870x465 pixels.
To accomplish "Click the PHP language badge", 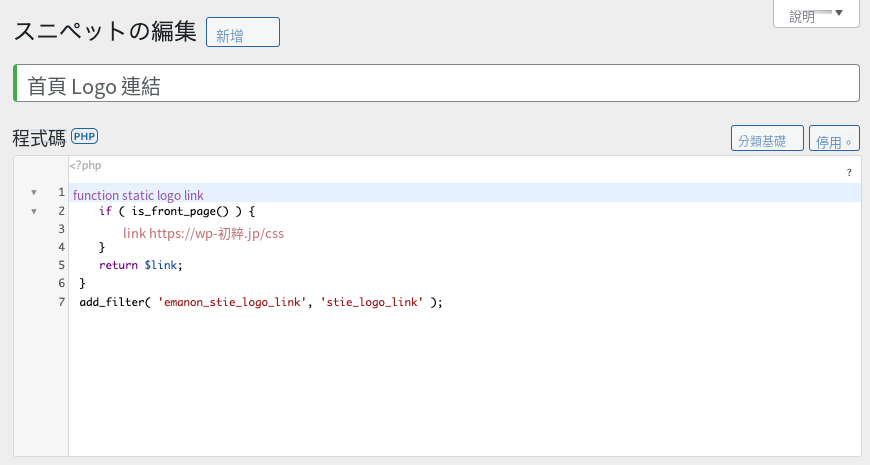I will pyautogui.click(x=84, y=137).
